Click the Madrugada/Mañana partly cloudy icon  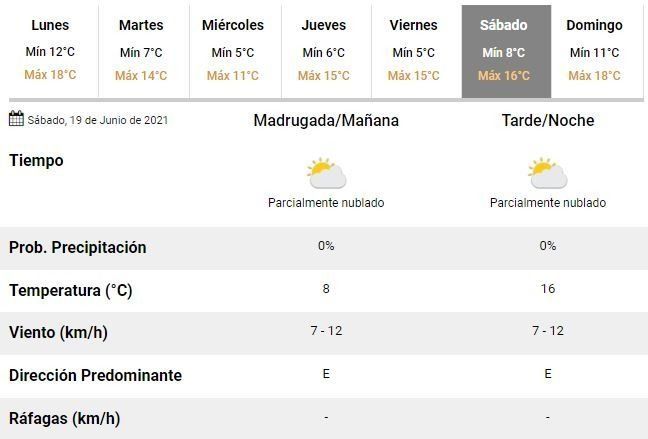pos(326,173)
